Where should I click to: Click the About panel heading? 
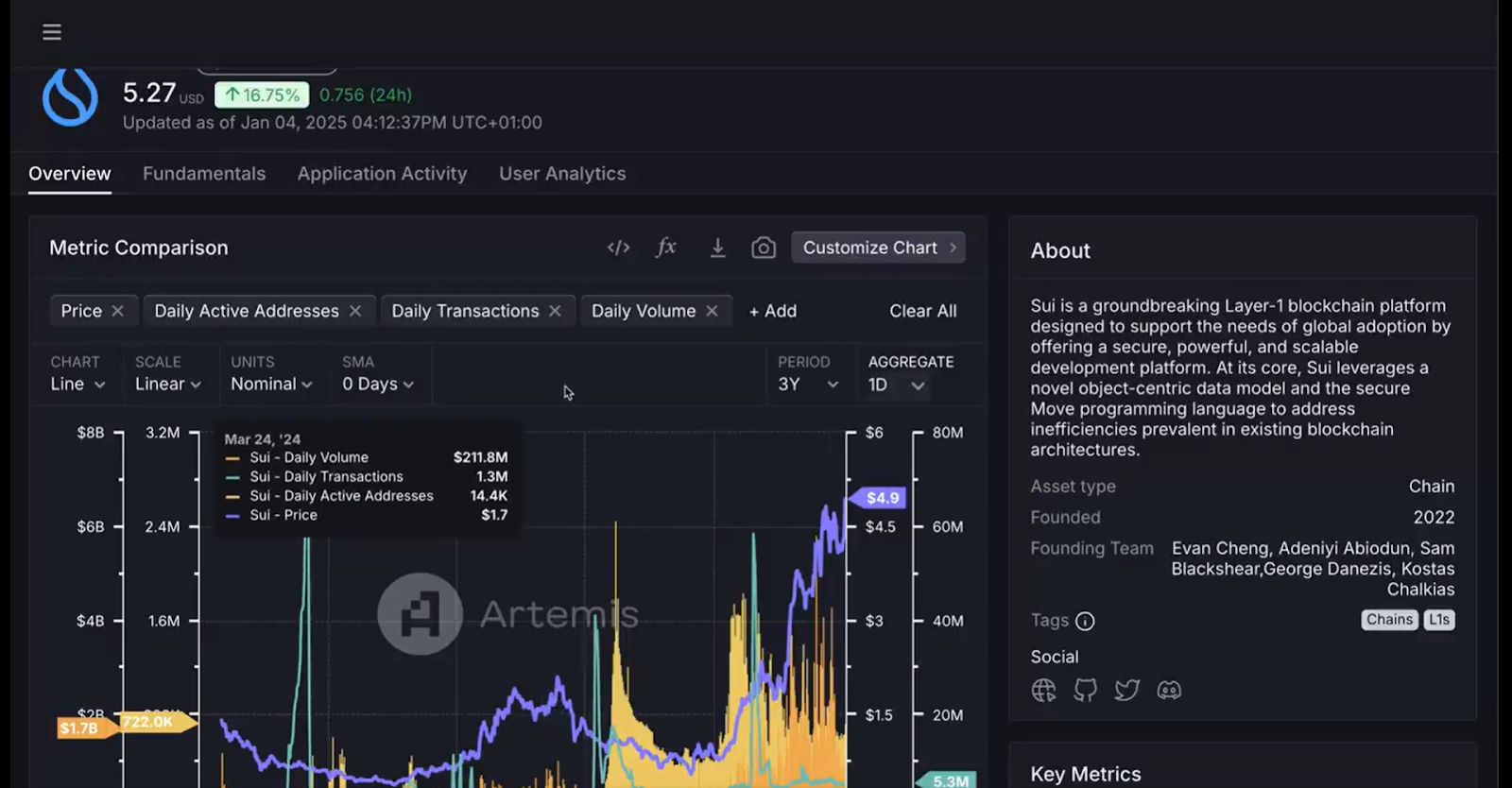(x=1060, y=250)
